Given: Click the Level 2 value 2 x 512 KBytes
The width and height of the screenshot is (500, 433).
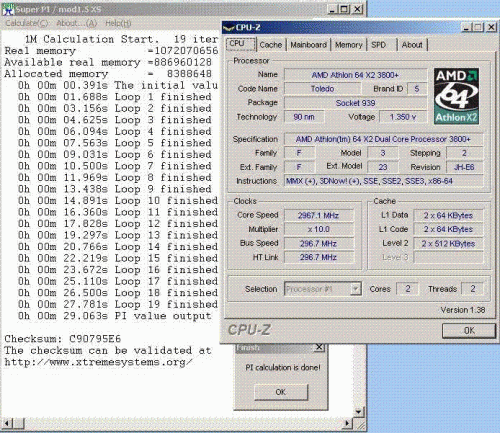Looking at the screenshot, I should coord(448,243).
